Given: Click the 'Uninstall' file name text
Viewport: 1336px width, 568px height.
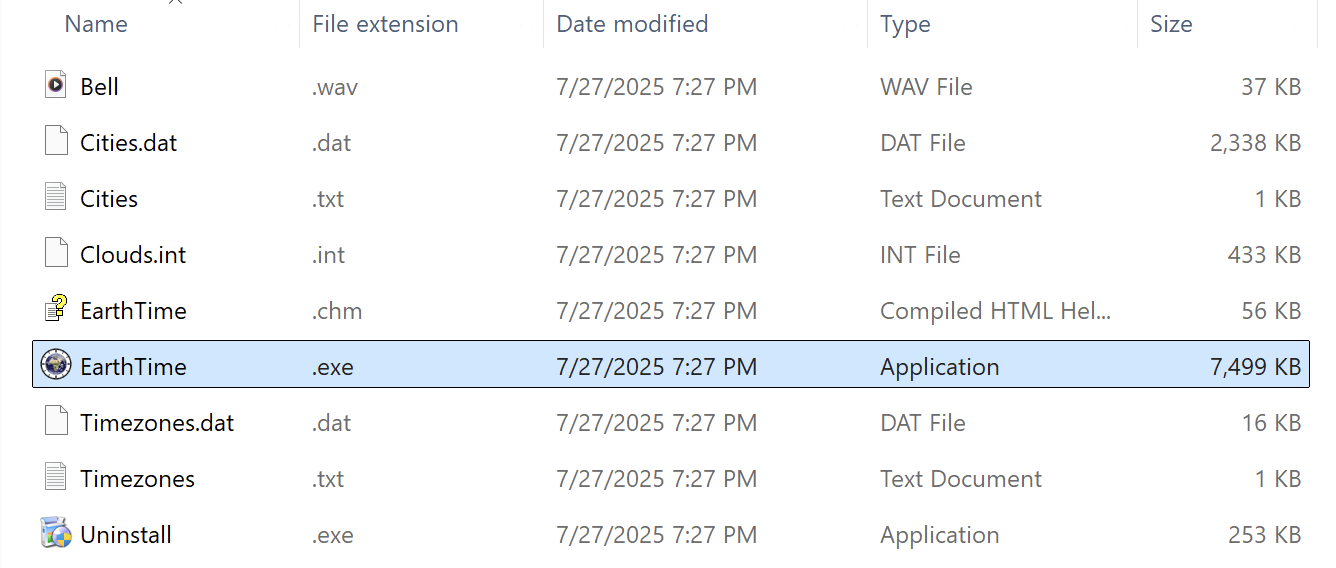Looking at the screenshot, I should tap(126, 535).
